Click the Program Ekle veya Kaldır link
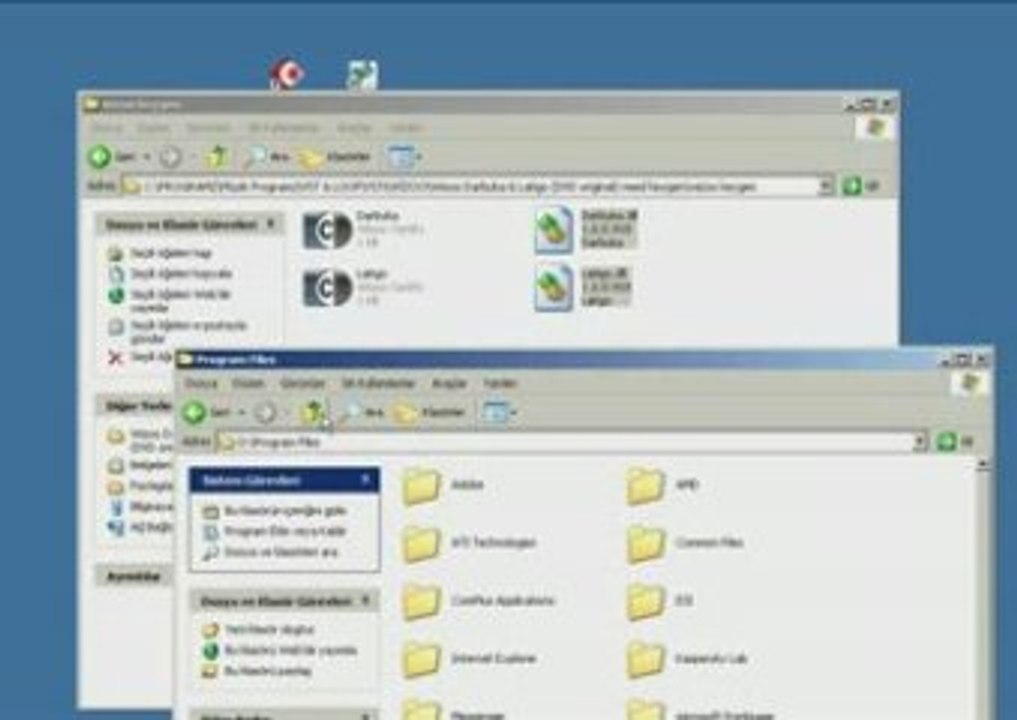 click(x=284, y=531)
